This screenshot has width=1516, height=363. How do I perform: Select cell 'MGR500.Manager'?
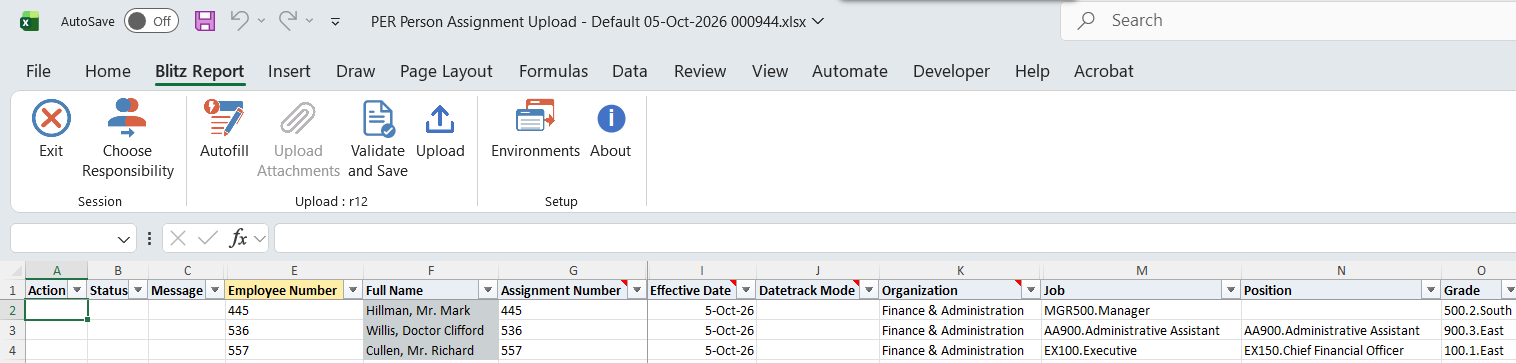point(1141,310)
